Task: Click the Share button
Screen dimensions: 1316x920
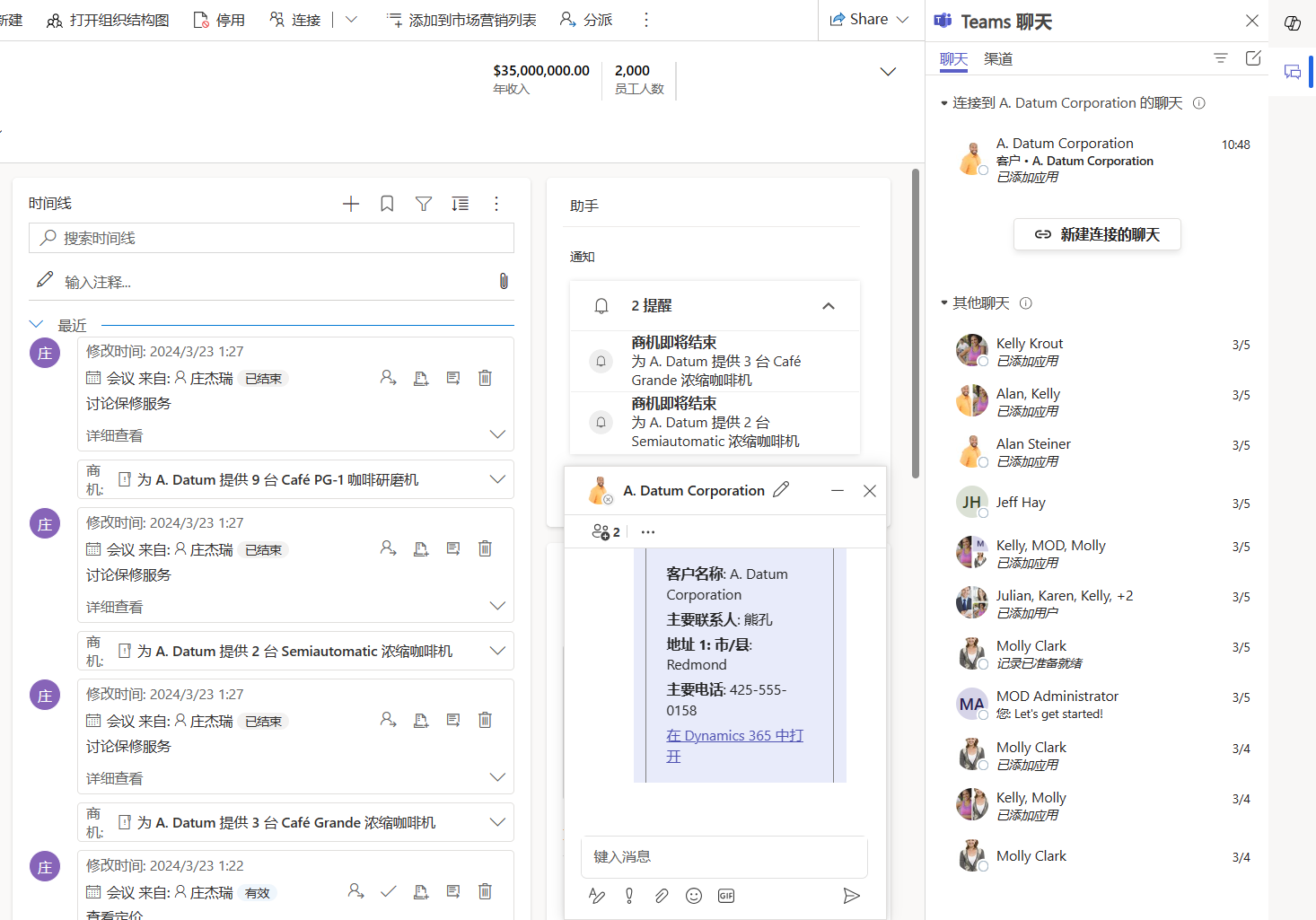Action: [x=869, y=20]
